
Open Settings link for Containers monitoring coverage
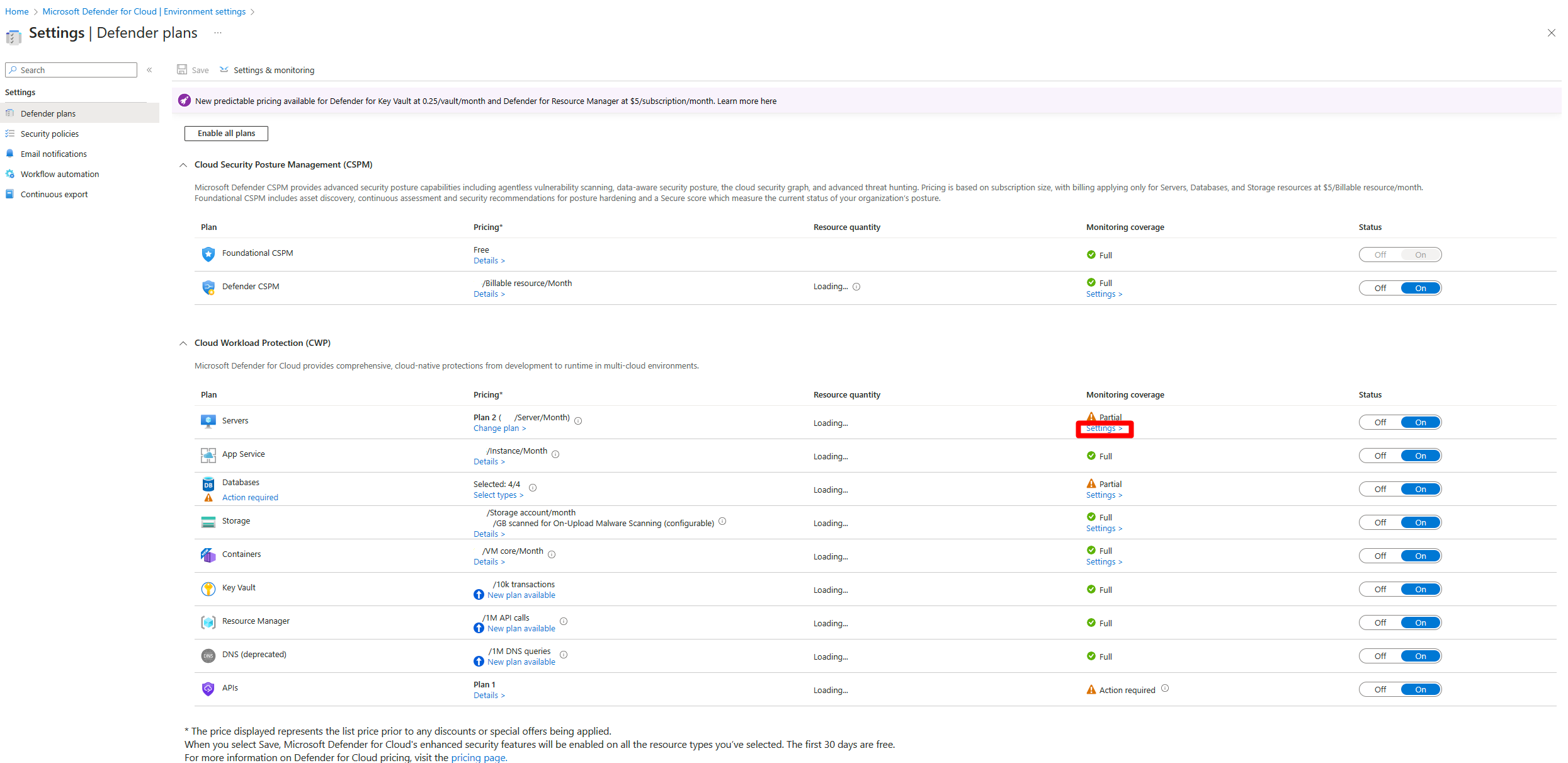1104,562
